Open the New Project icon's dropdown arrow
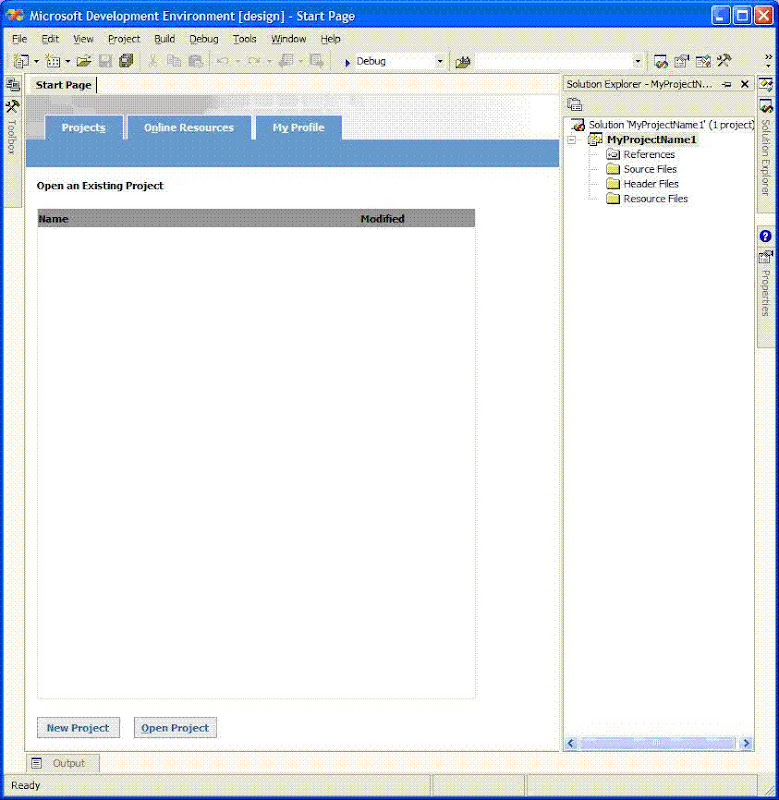 point(36,62)
